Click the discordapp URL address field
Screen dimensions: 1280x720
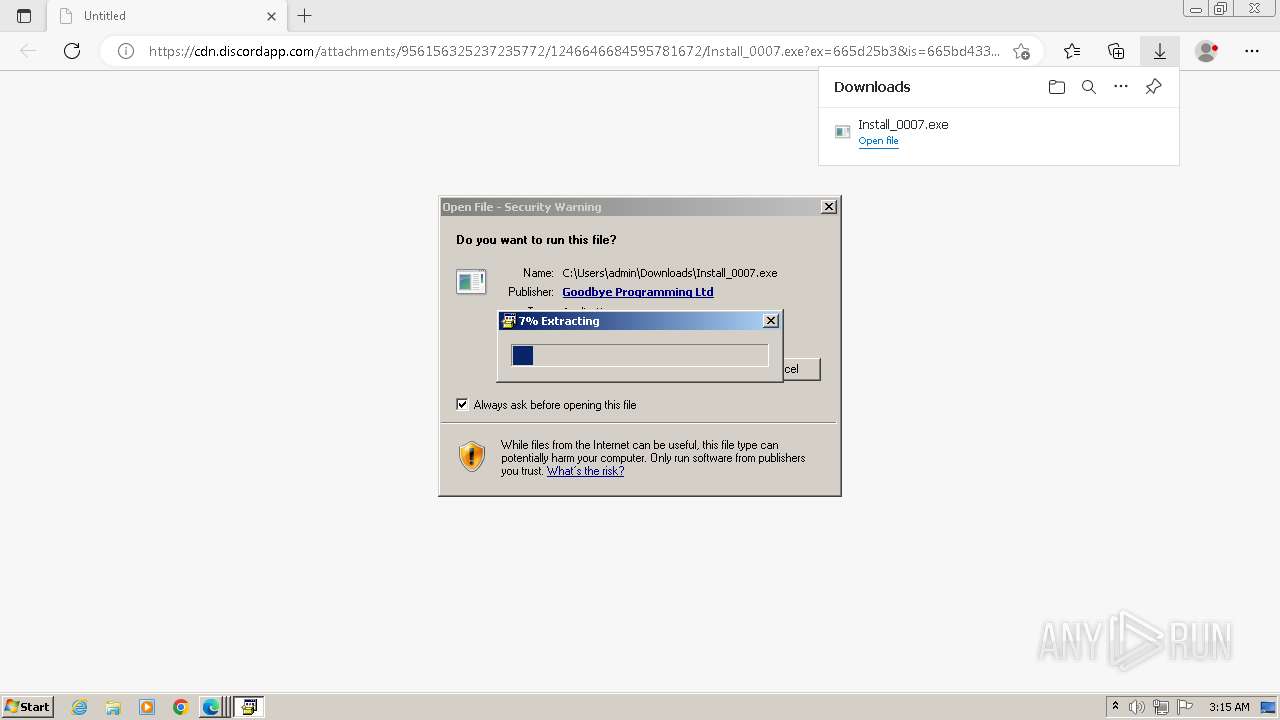click(574, 51)
